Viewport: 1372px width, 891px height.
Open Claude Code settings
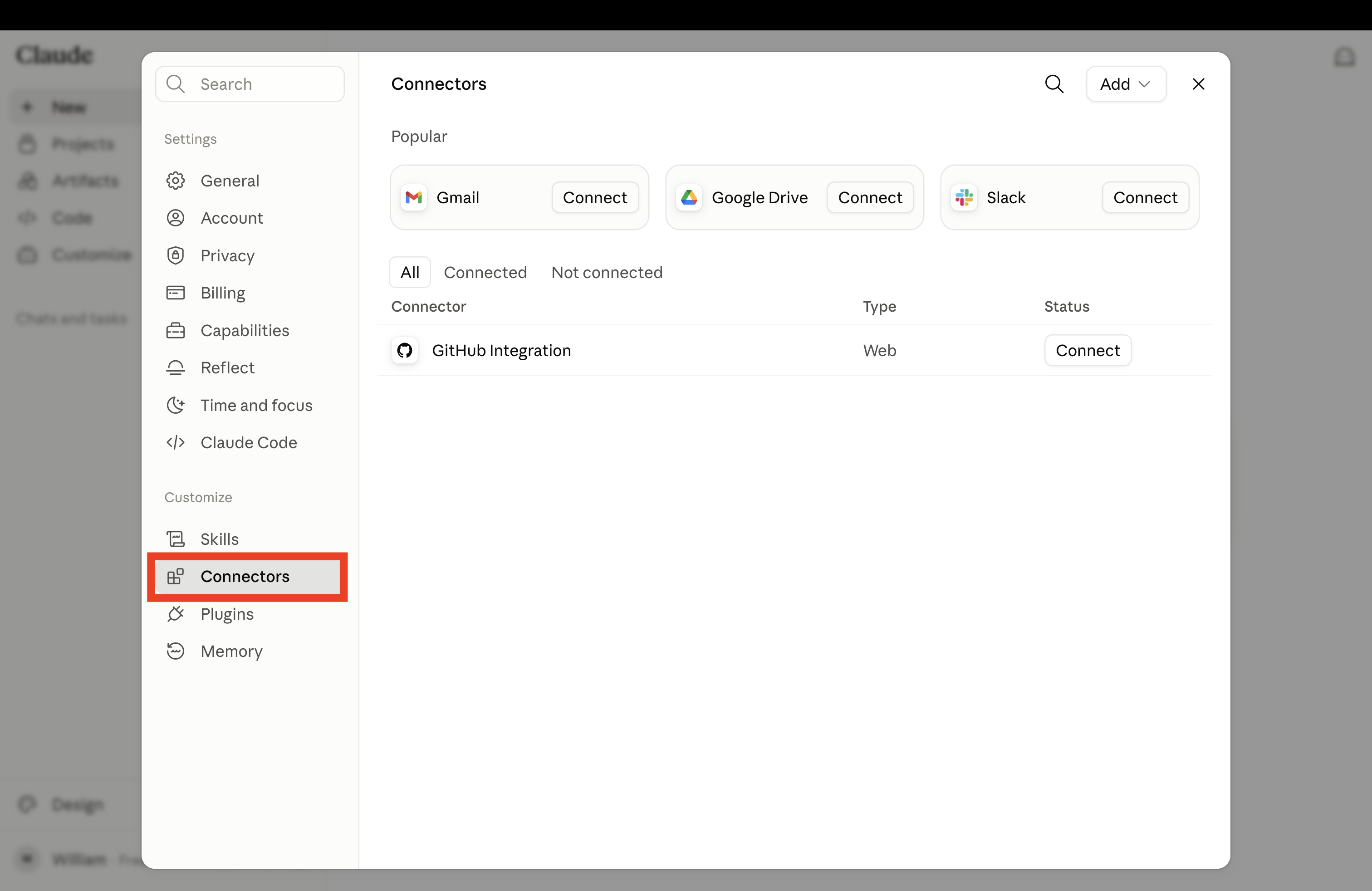point(250,443)
